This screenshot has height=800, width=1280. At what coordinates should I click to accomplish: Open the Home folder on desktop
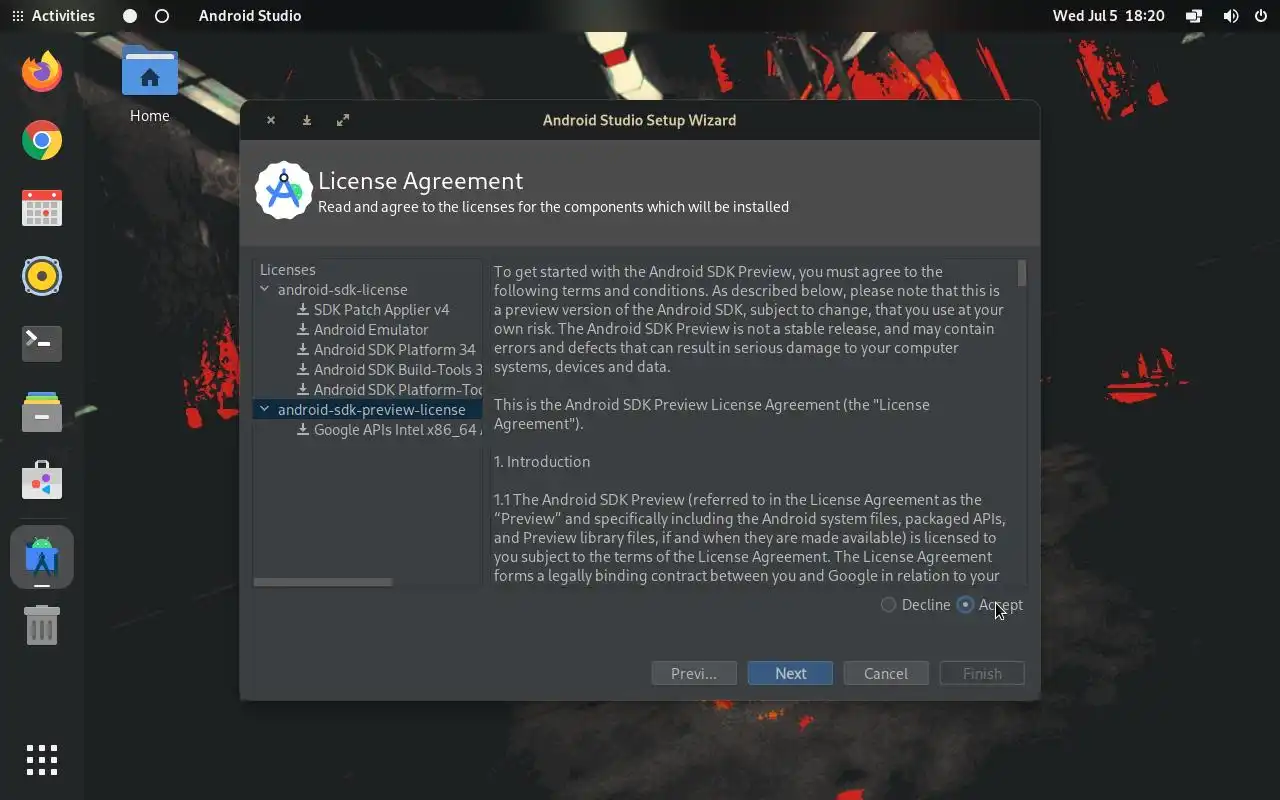tap(149, 85)
